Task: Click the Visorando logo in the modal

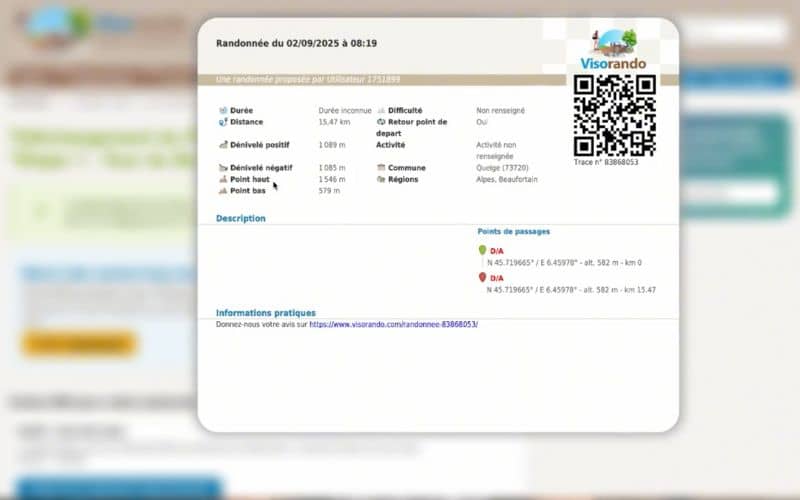Action: pos(613,50)
